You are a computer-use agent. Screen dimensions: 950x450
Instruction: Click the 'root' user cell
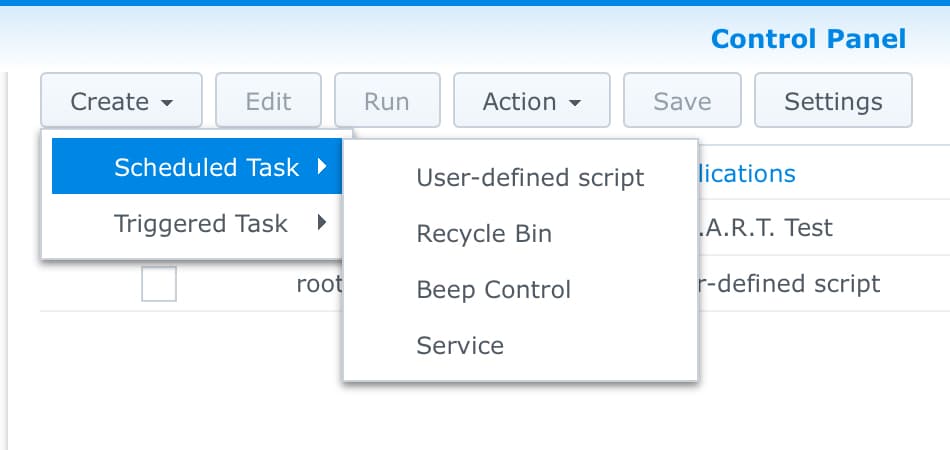(319, 284)
